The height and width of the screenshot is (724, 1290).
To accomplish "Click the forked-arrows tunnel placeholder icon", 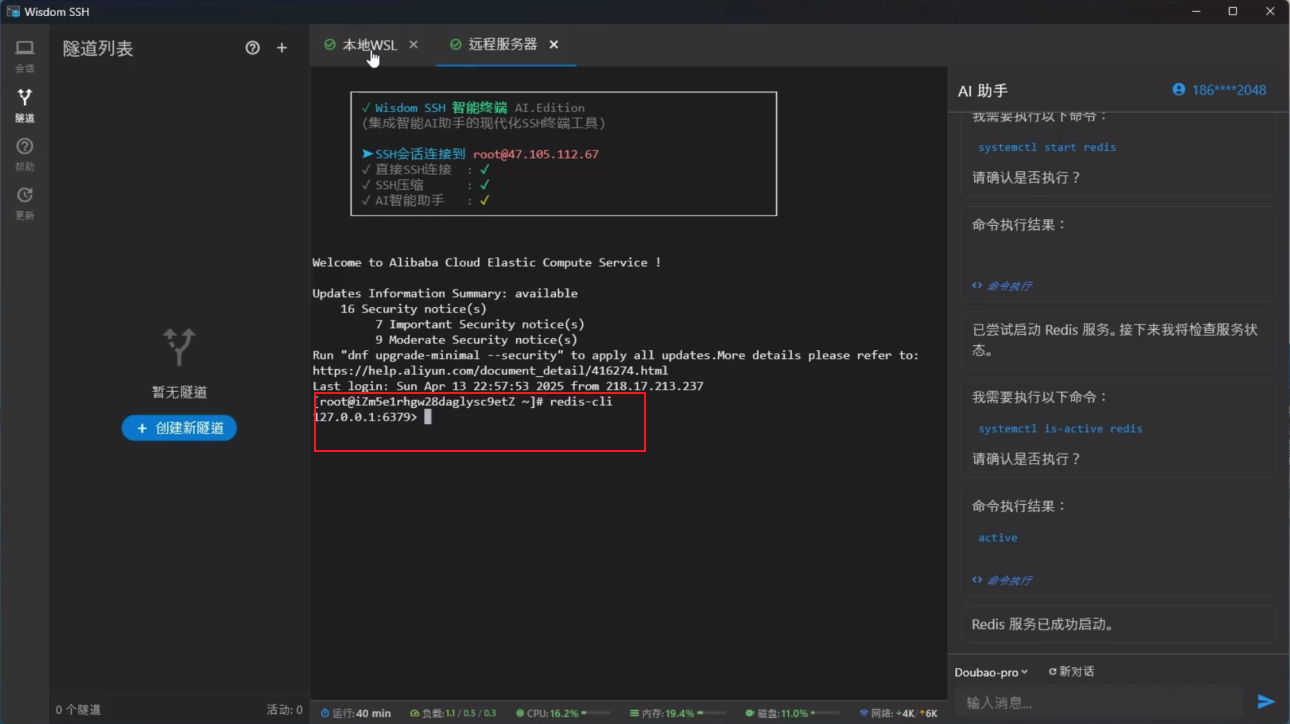I will coord(180,346).
